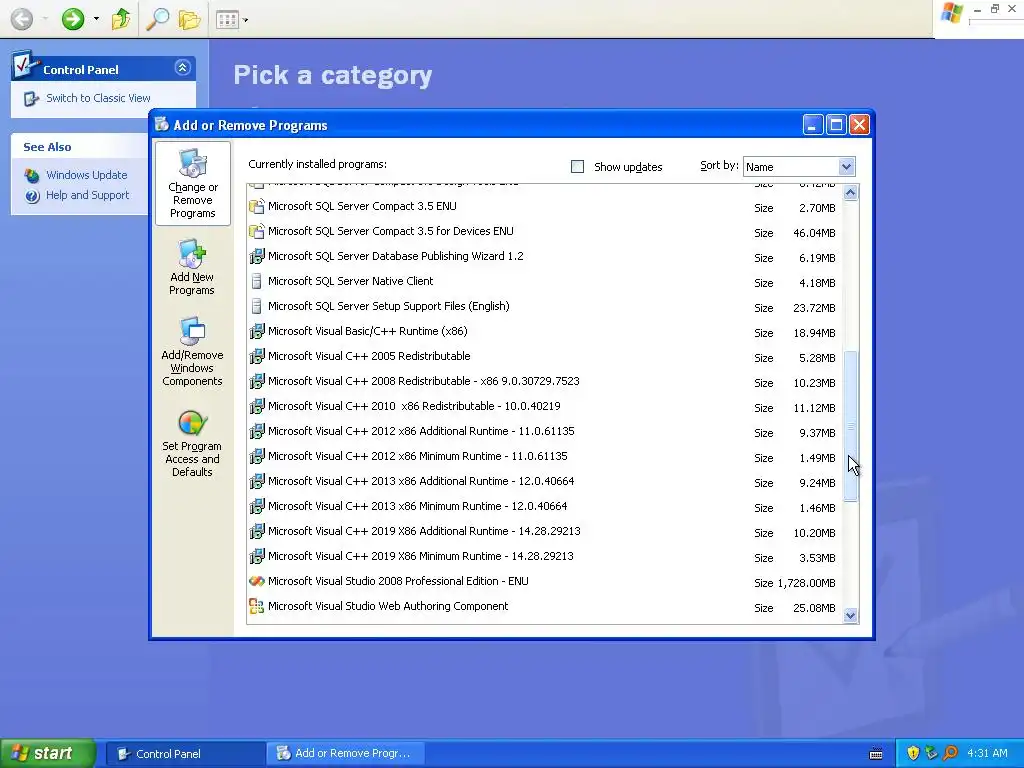Image resolution: width=1024 pixels, height=768 pixels.
Task: Switch to Control Panel taskbar button
Action: click(x=185, y=754)
